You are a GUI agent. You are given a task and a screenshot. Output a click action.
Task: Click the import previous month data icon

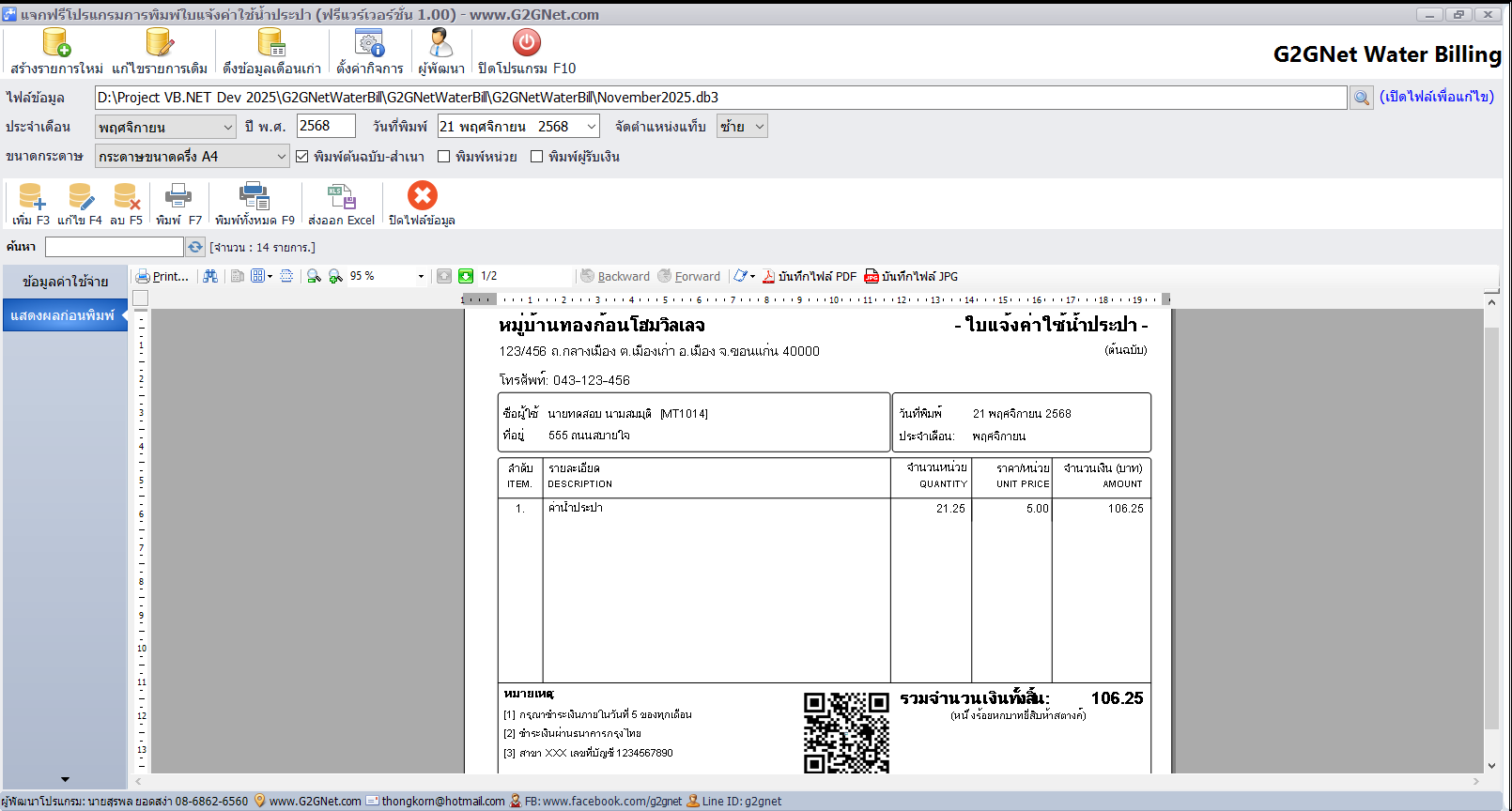(271, 43)
